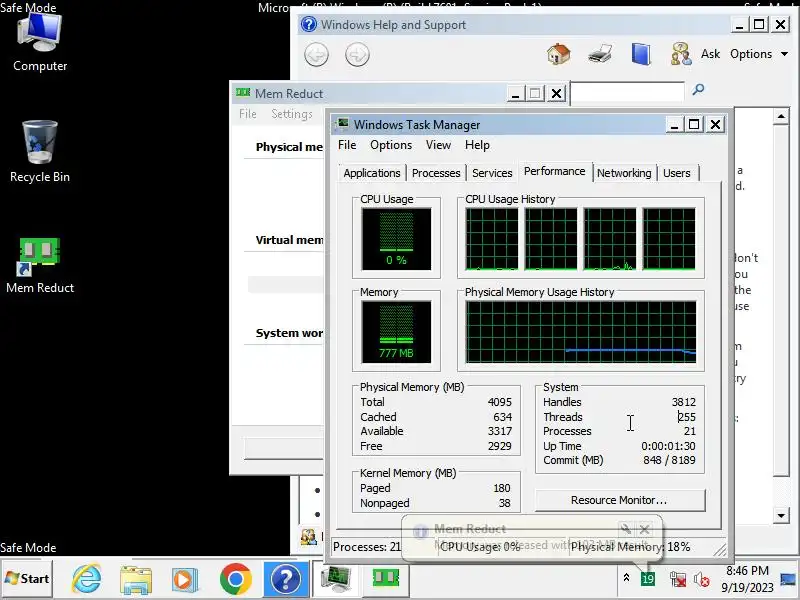This screenshot has height=600, width=800.
Task: Click Physical Memory Usage History graph
Action: coord(581,332)
